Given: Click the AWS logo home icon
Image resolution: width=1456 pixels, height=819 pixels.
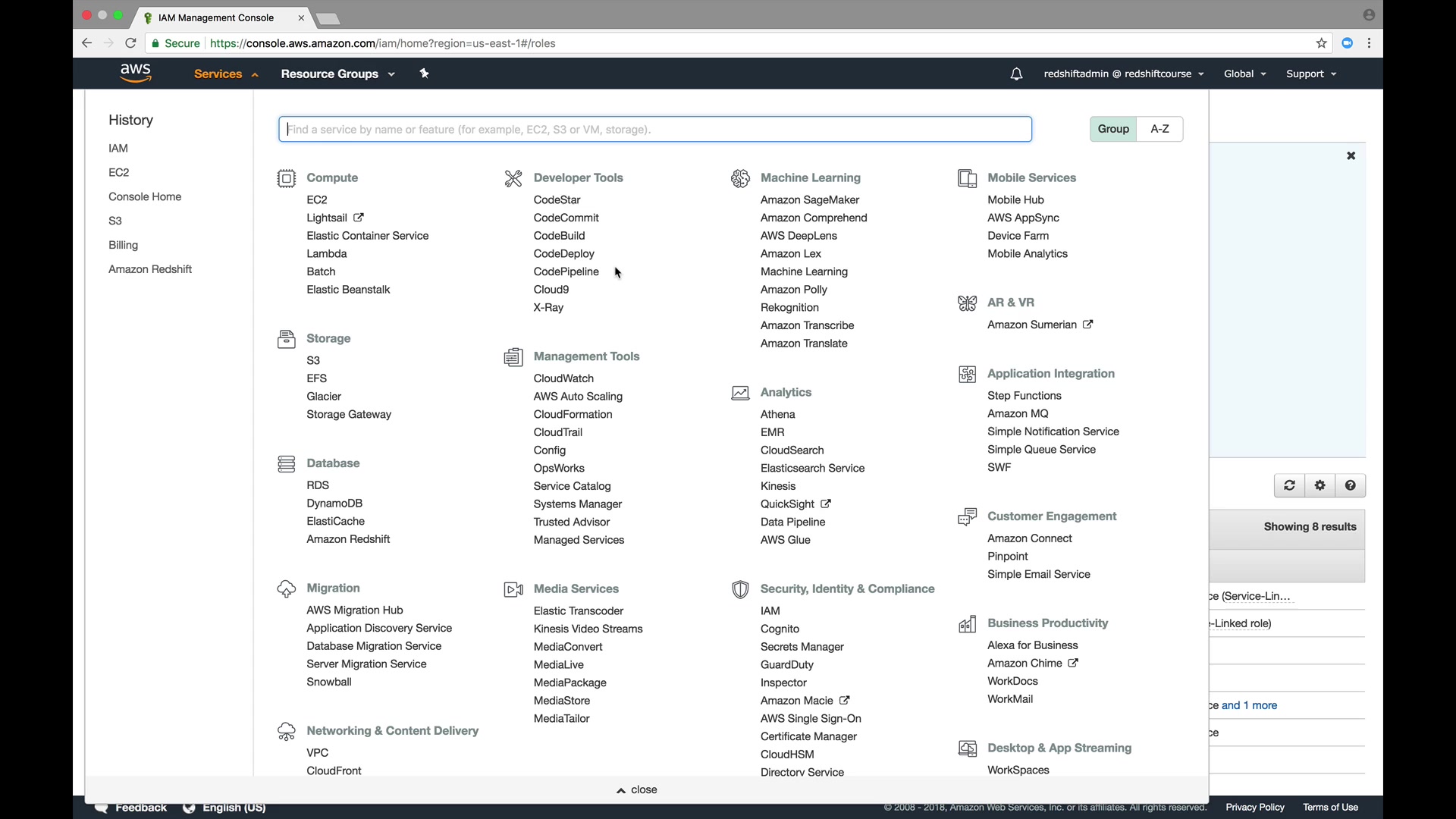Looking at the screenshot, I should tap(136, 73).
